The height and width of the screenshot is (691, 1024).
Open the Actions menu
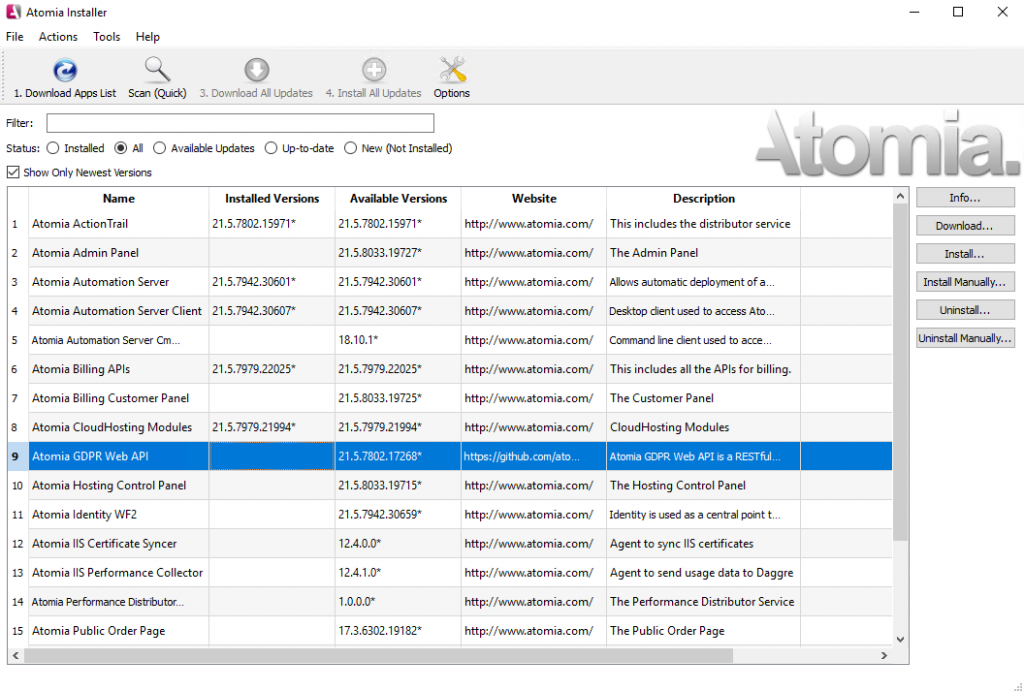tap(57, 36)
